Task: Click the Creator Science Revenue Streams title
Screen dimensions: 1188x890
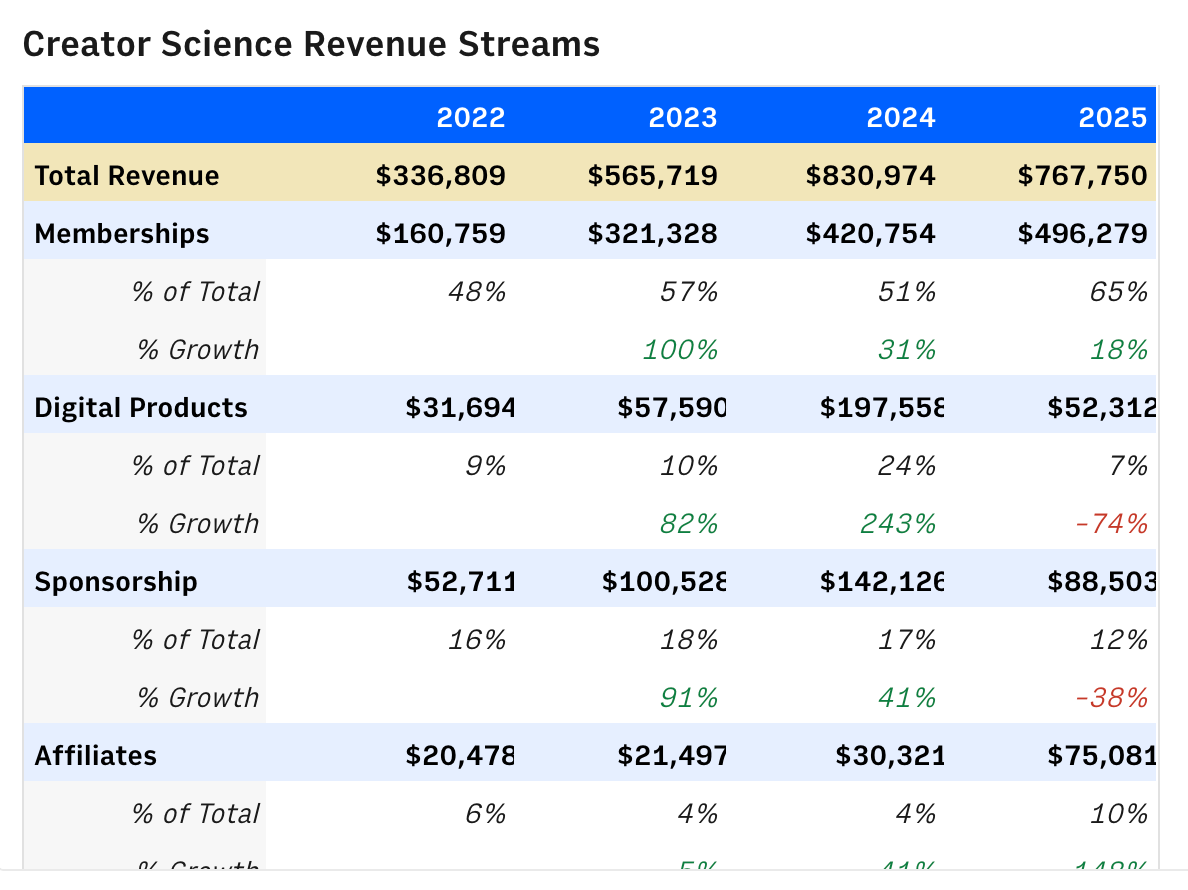Action: pos(311,45)
